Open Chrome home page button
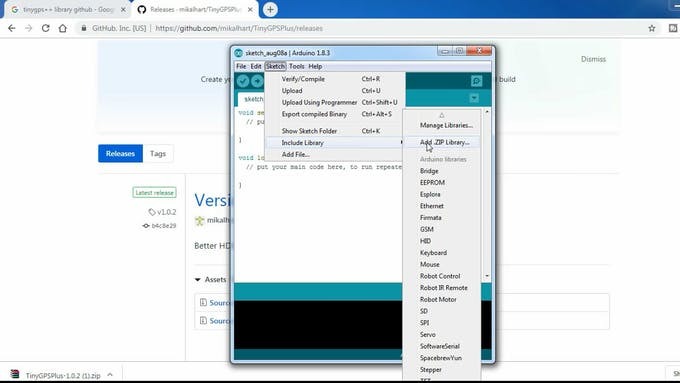The height and width of the screenshot is (383, 680). click(x=63, y=28)
